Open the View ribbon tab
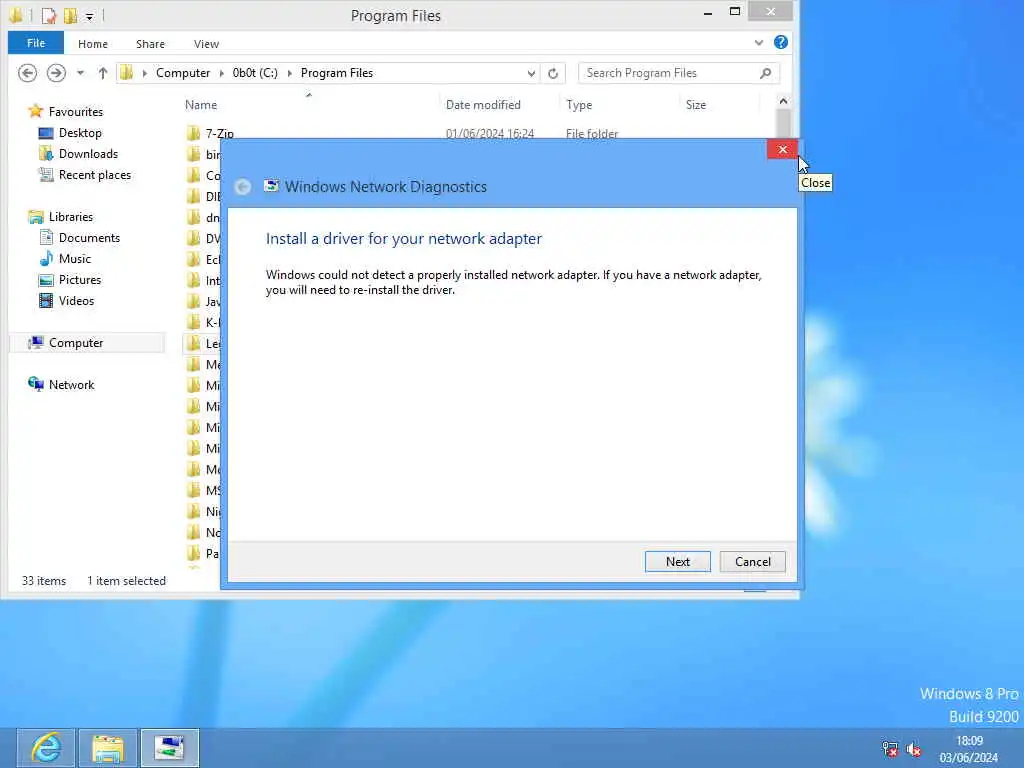 [x=206, y=44]
